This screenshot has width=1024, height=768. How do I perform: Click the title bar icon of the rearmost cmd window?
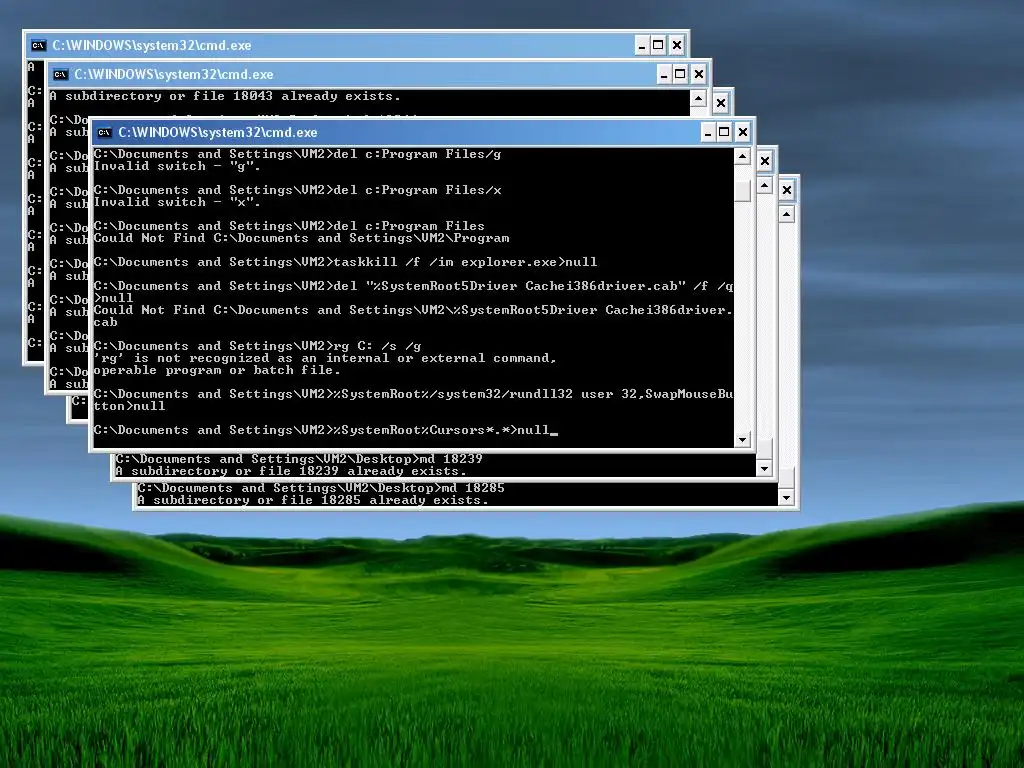click(x=39, y=46)
